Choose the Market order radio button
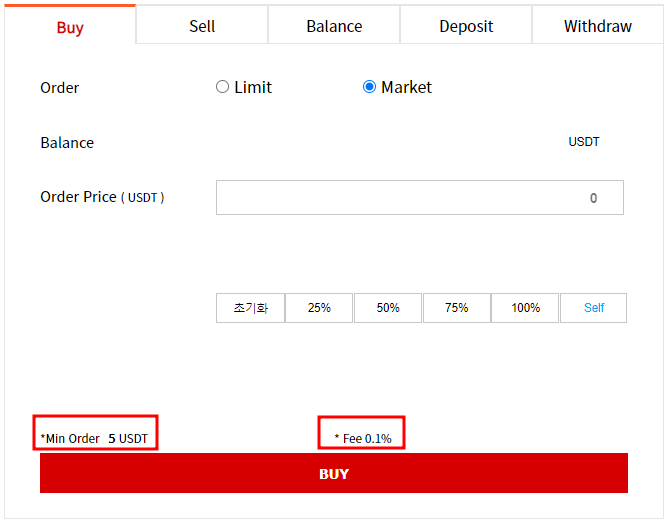 point(370,87)
